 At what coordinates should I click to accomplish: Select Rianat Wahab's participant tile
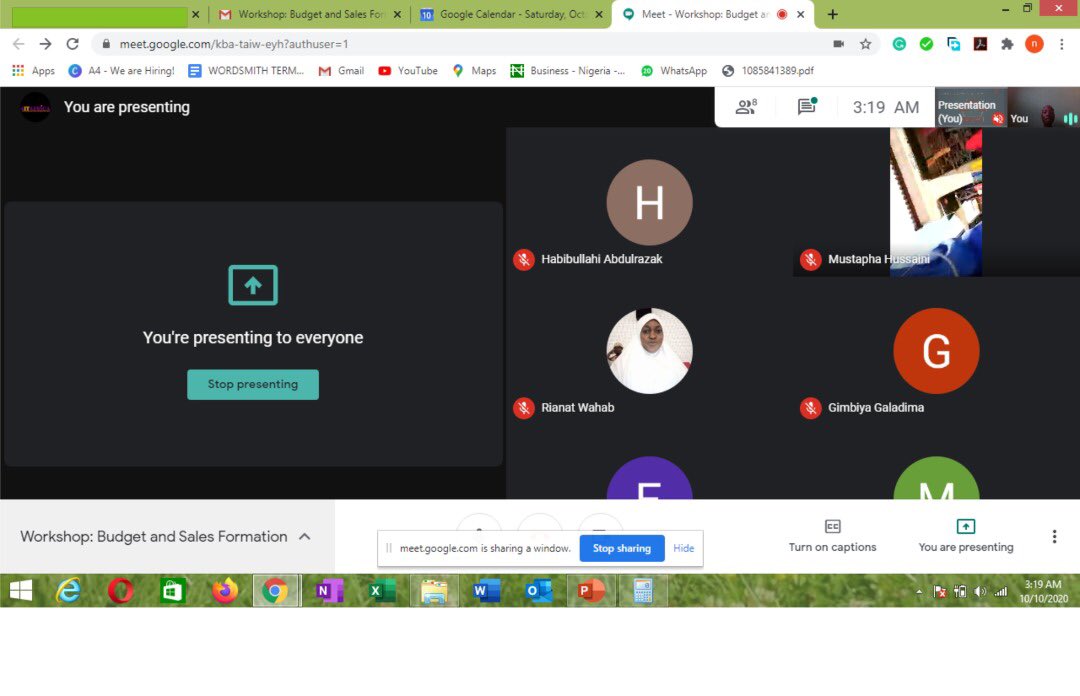(649, 351)
